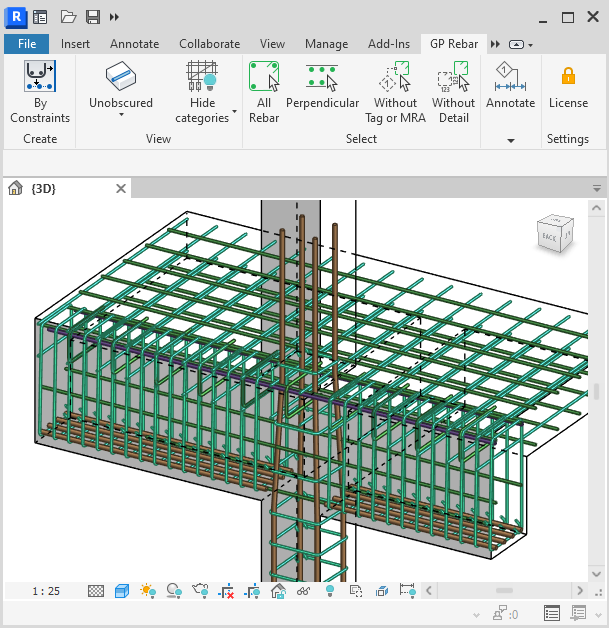609x628 pixels.
Task: Expand the Unobscured dropdown arrow
Action: (121, 115)
